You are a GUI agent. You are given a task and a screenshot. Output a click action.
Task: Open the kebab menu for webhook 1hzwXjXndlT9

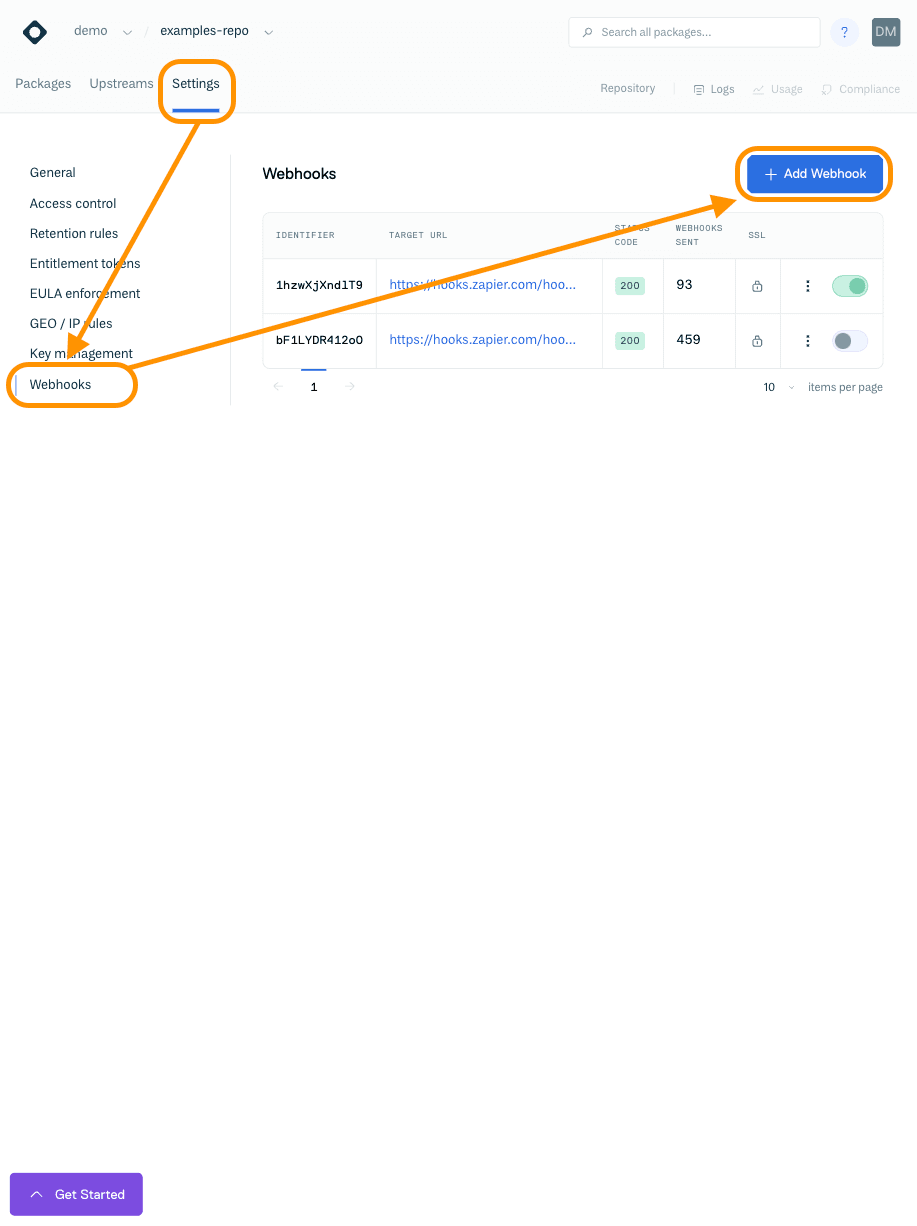tap(807, 285)
